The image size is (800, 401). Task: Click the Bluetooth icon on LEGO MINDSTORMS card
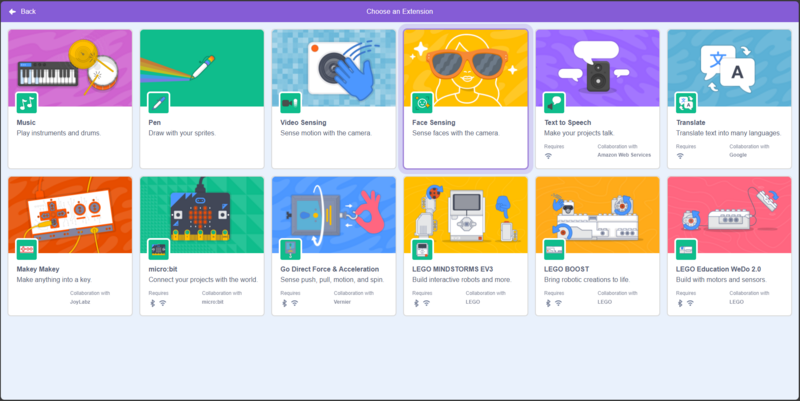click(416, 303)
